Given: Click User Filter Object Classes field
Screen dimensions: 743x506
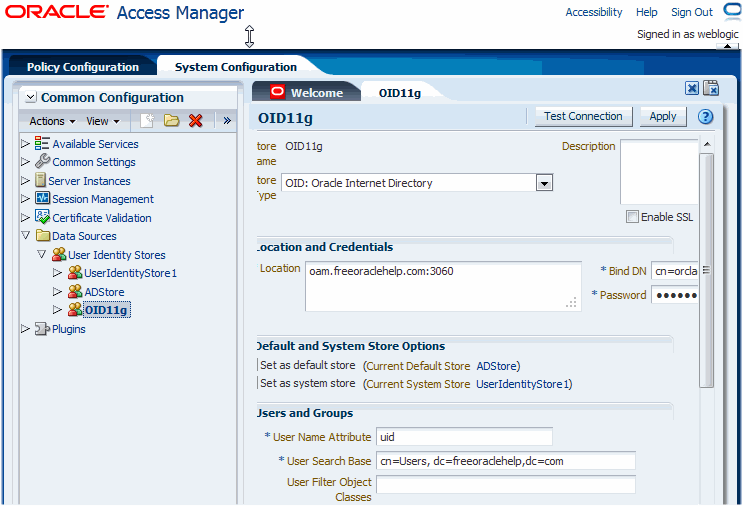Looking at the screenshot, I should pyautogui.click(x=506, y=485).
